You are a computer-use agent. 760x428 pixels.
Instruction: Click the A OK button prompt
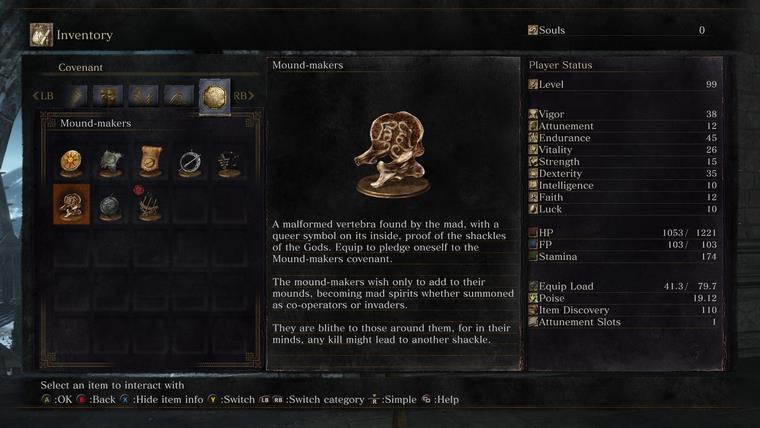tap(57, 399)
